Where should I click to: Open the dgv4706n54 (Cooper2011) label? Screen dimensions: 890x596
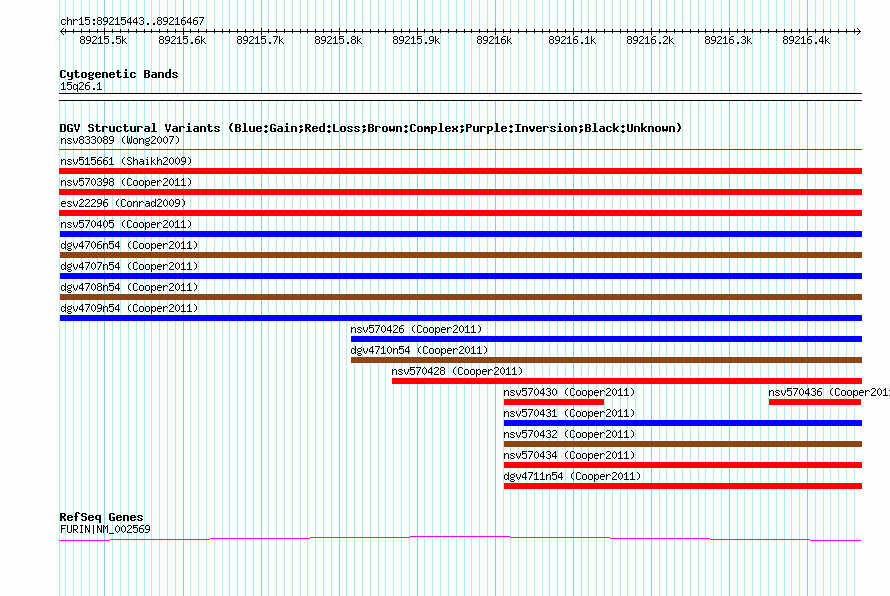click(x=129, y=245)
